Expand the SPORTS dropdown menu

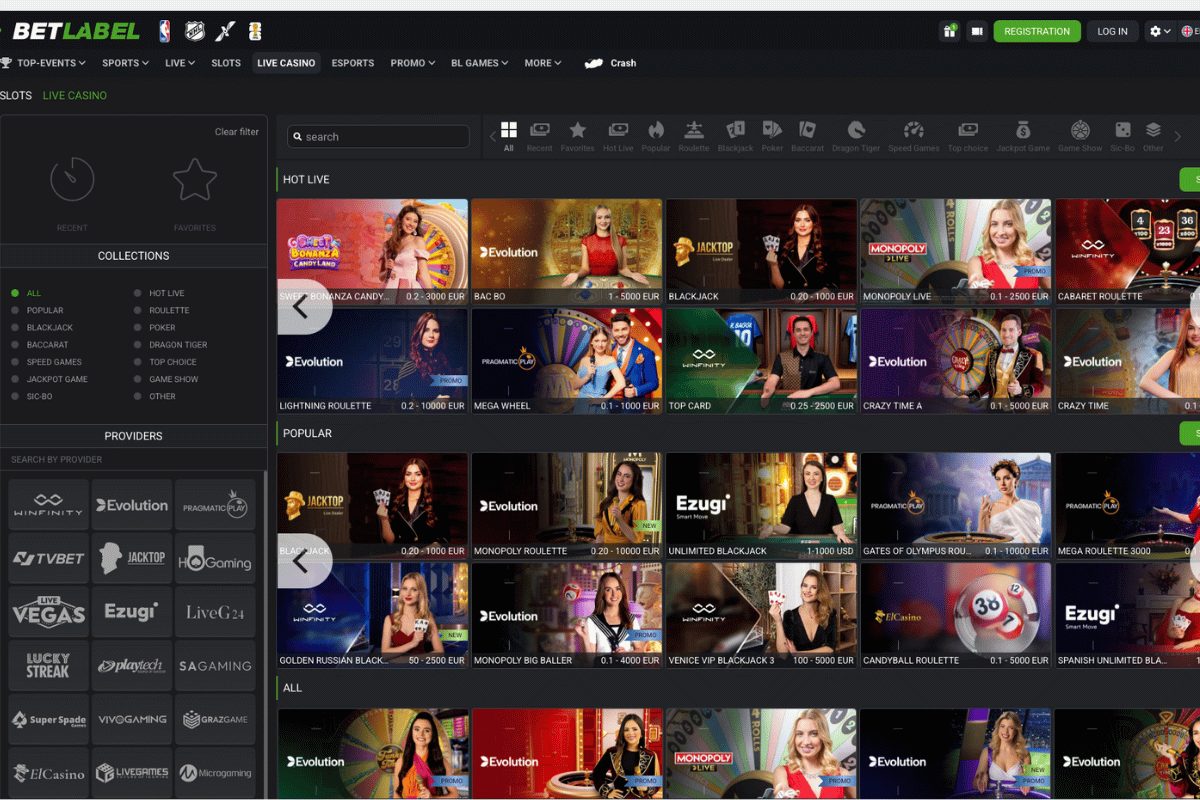[125, 63]
